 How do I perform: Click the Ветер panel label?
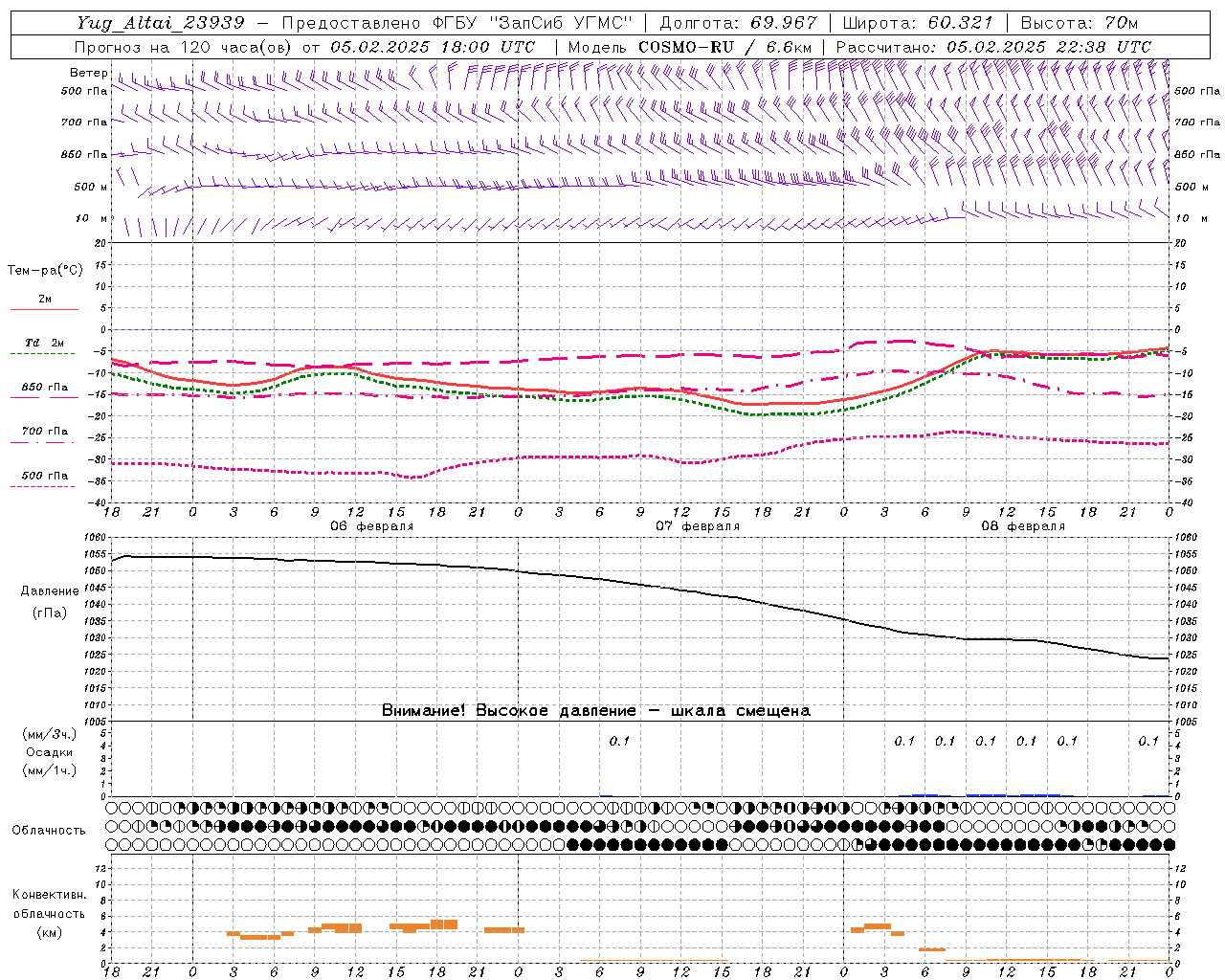(x=88, y=73)
